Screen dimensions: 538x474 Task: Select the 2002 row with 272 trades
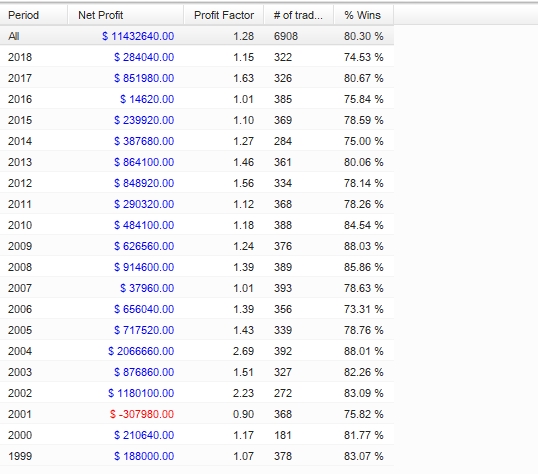(197, 393)
